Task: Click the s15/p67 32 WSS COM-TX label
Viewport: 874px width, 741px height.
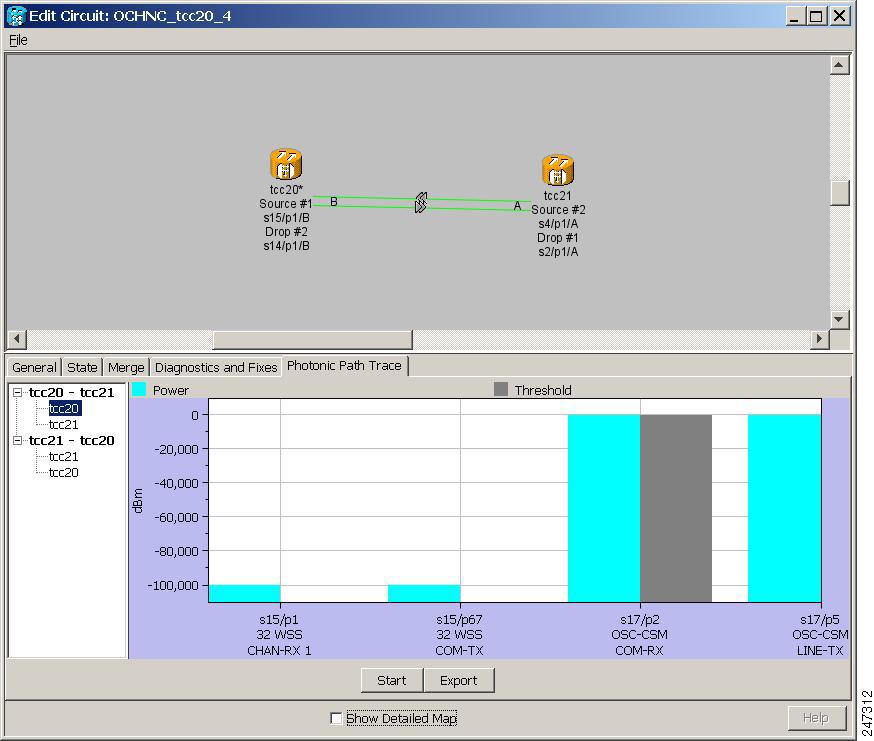Action: pos(459,635)
